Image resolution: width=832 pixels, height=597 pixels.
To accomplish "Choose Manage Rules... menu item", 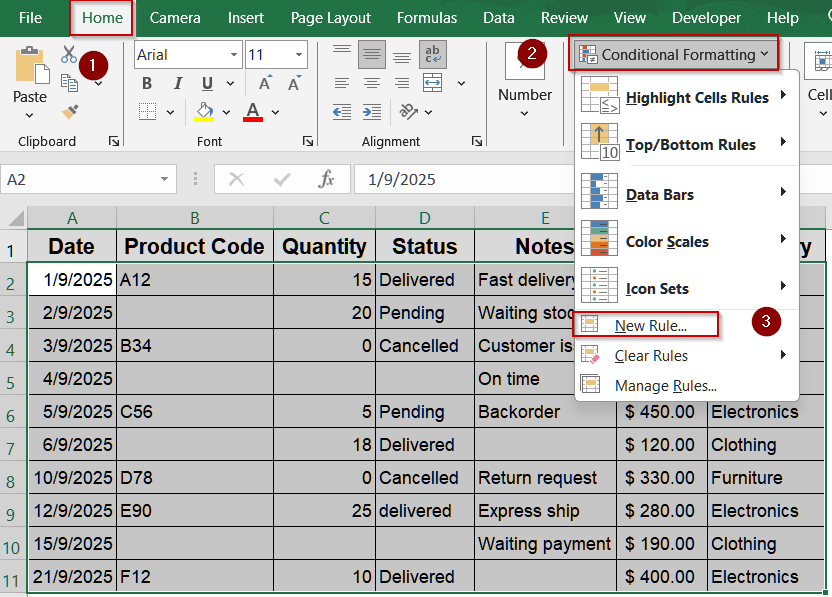I will pyautogui.click(x=686, y=385).
